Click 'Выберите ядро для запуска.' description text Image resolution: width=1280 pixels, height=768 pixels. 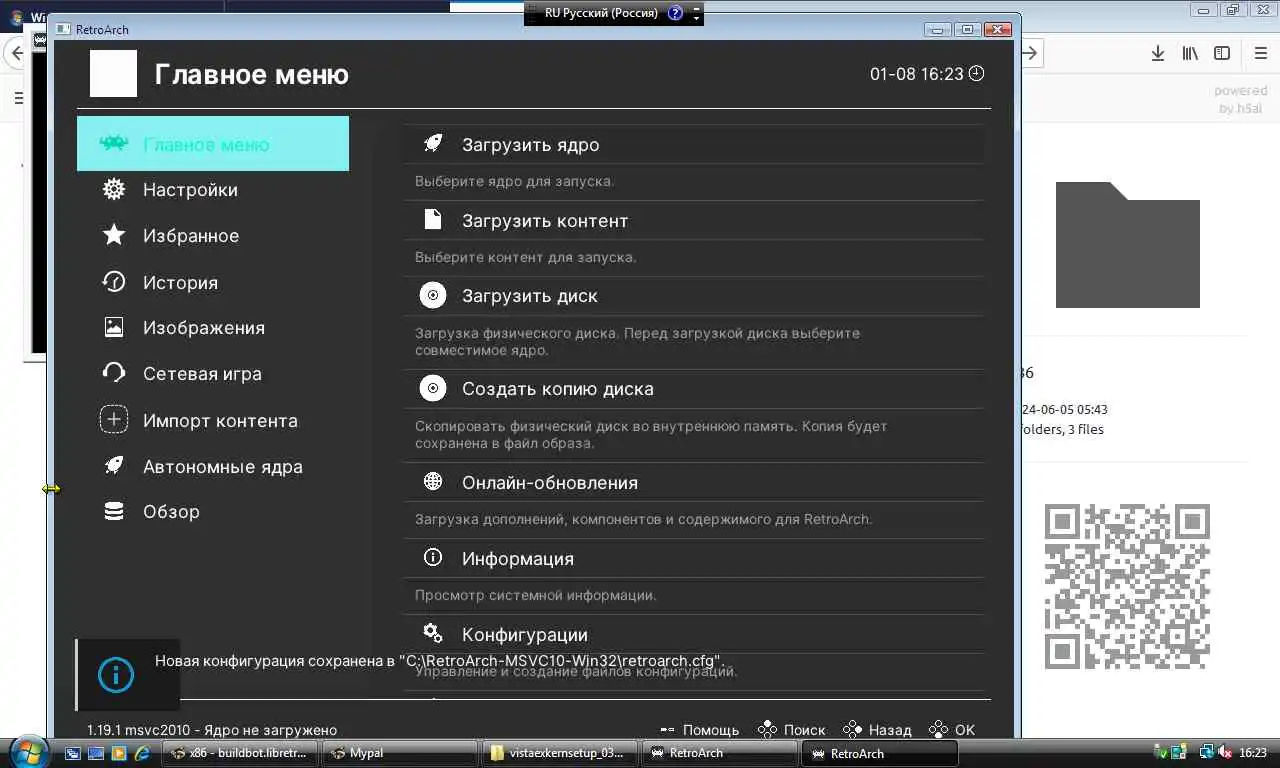(x=514, y=181)
